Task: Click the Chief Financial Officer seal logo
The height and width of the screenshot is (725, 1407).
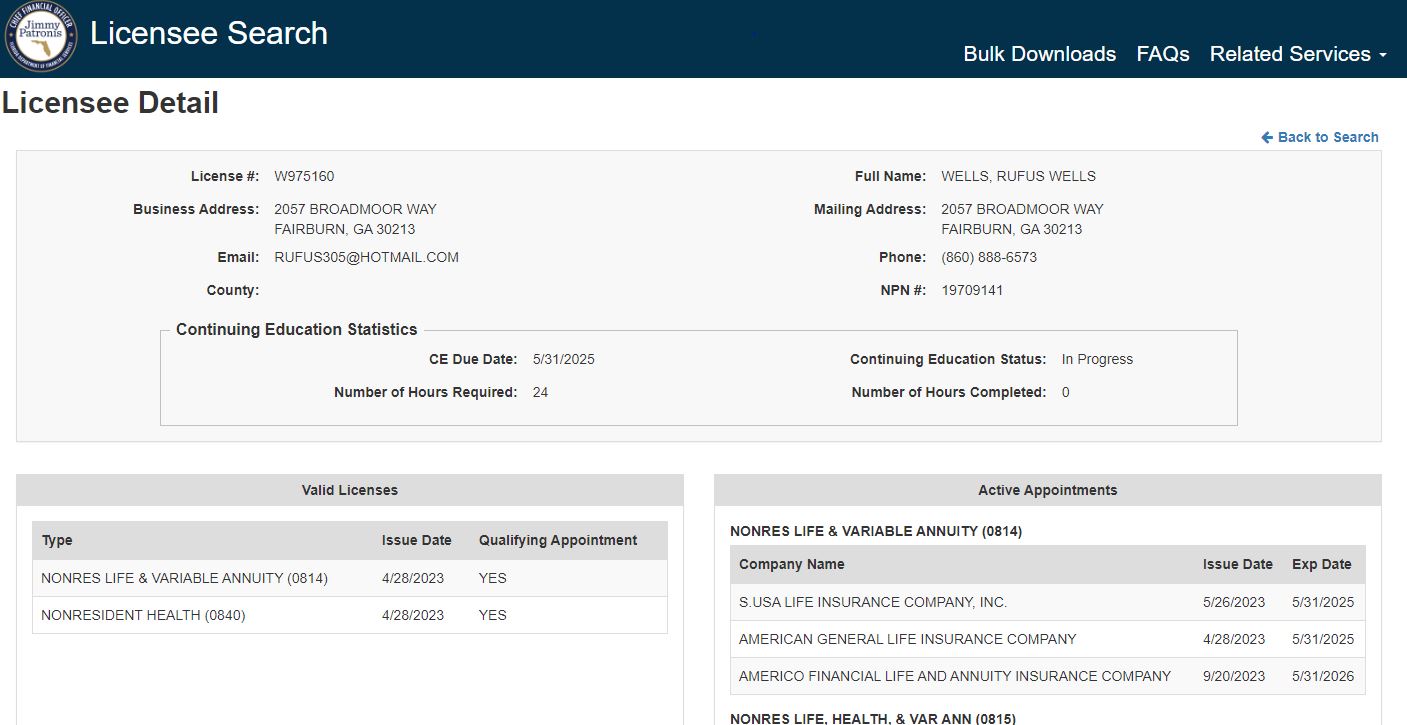Action: click(40, 37)
